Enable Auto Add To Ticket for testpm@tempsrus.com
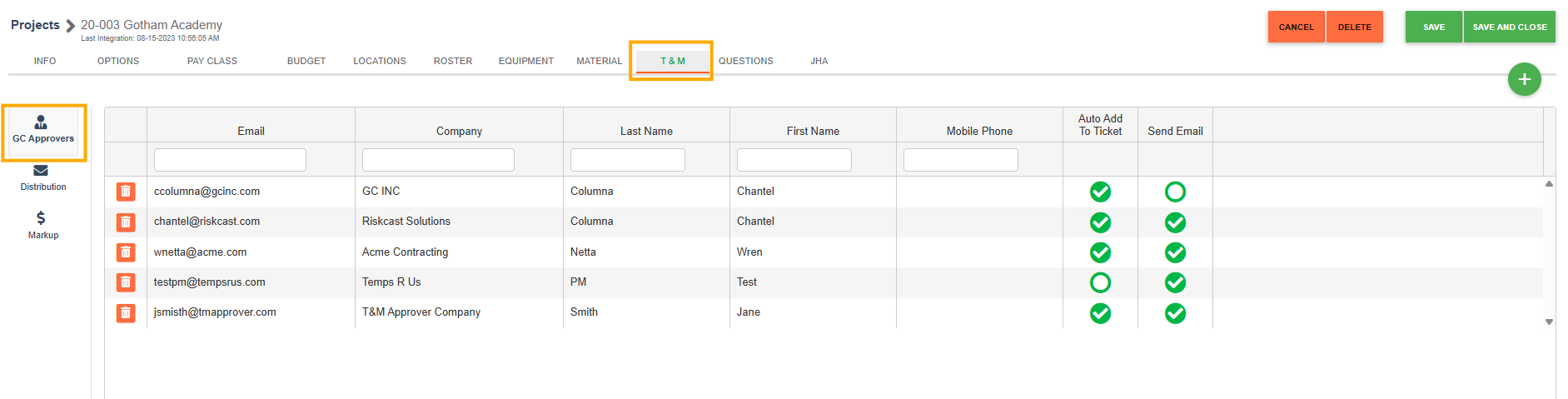The width and height of the screenshot is (1568, 399). coord(1100,283)
